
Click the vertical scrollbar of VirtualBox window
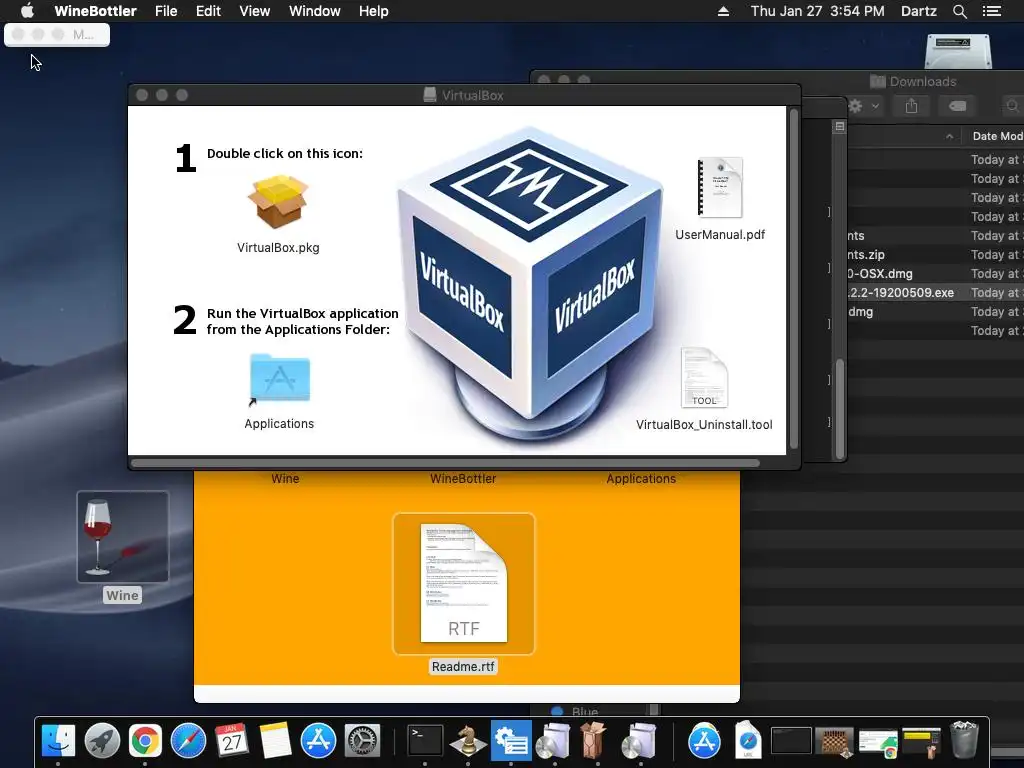(x=794, y=279)
